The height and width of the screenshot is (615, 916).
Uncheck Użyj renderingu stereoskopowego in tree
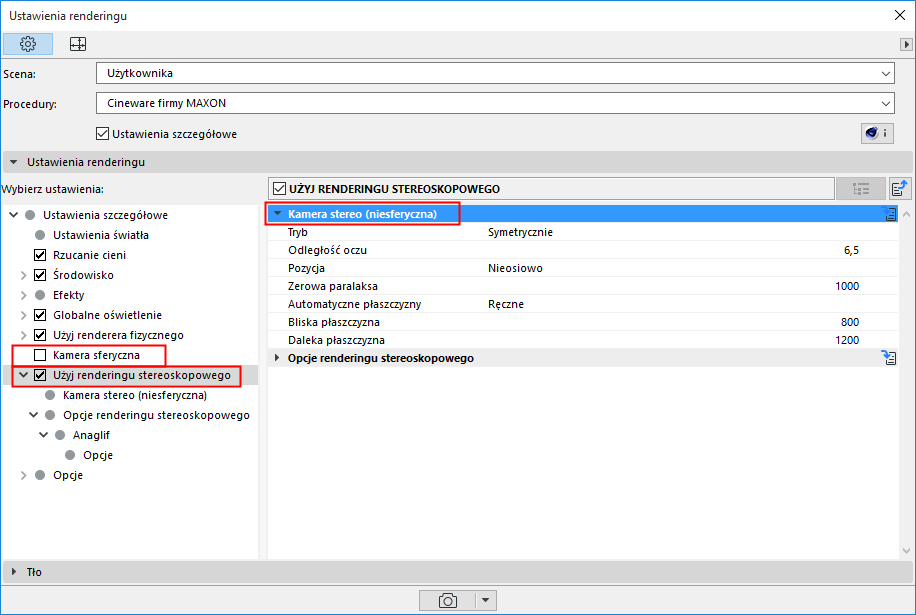click(x=40, y=375)
